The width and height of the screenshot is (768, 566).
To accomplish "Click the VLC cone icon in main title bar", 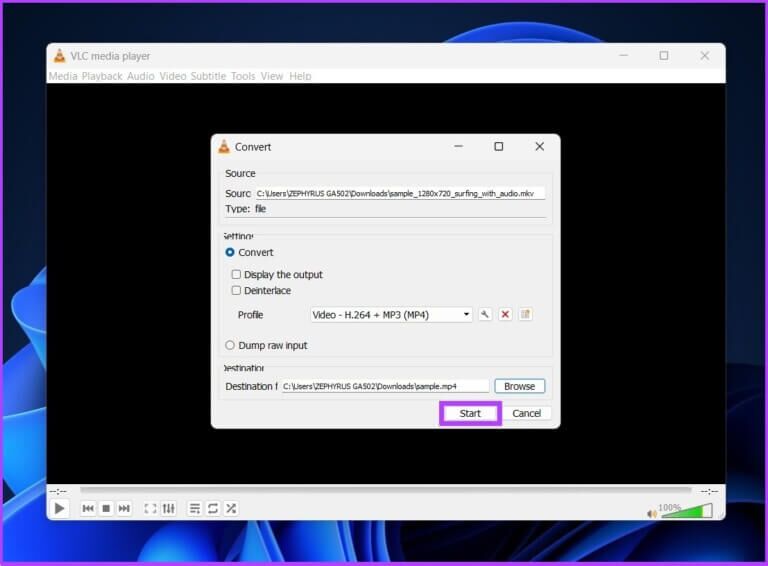I will [59, 56].
